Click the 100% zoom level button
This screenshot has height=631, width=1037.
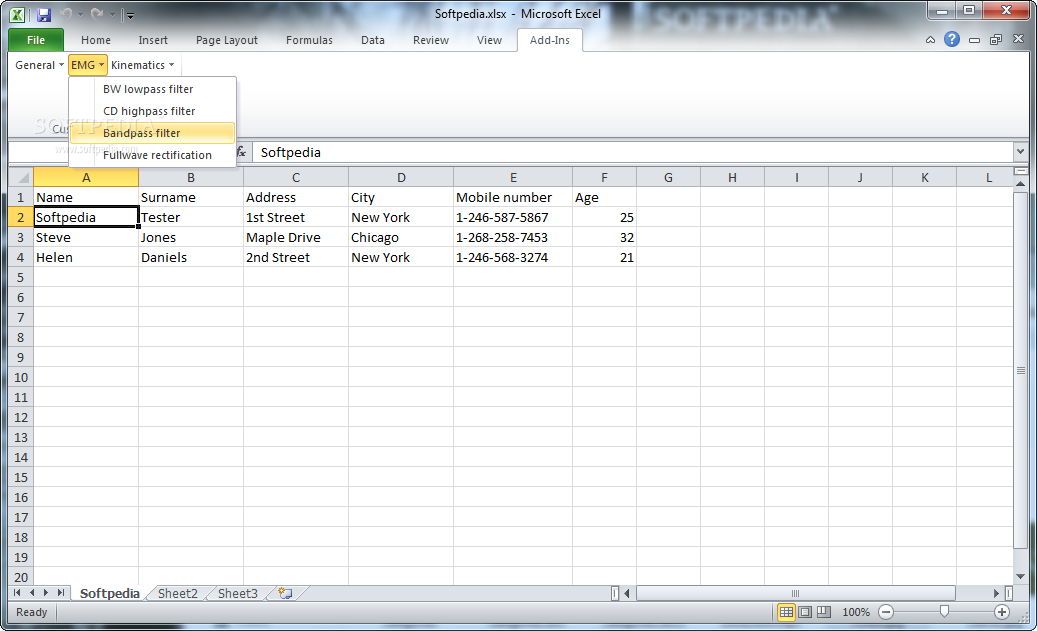pos(856,612)
